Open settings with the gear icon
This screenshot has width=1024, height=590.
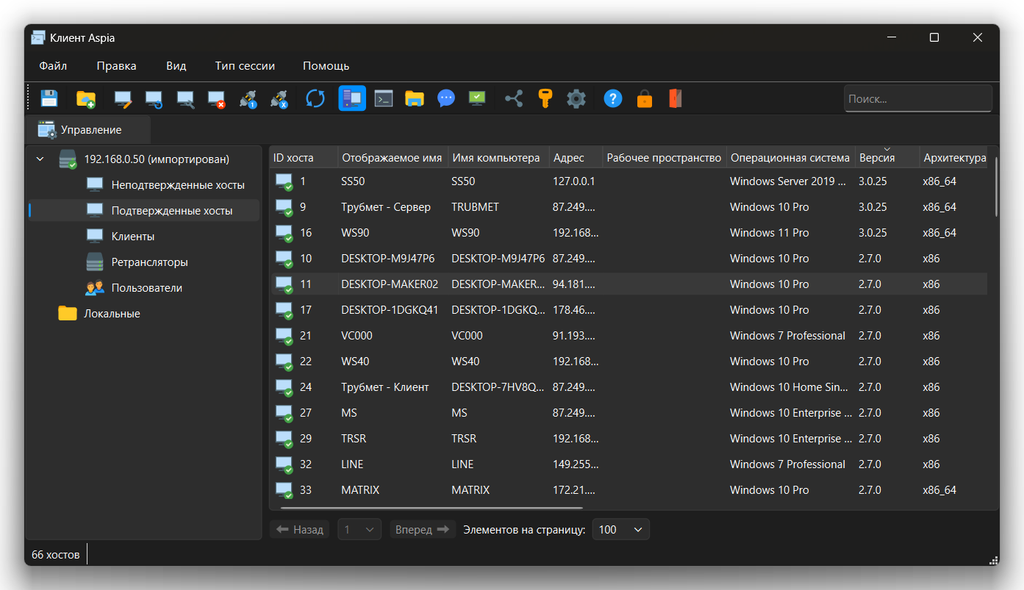576,99
